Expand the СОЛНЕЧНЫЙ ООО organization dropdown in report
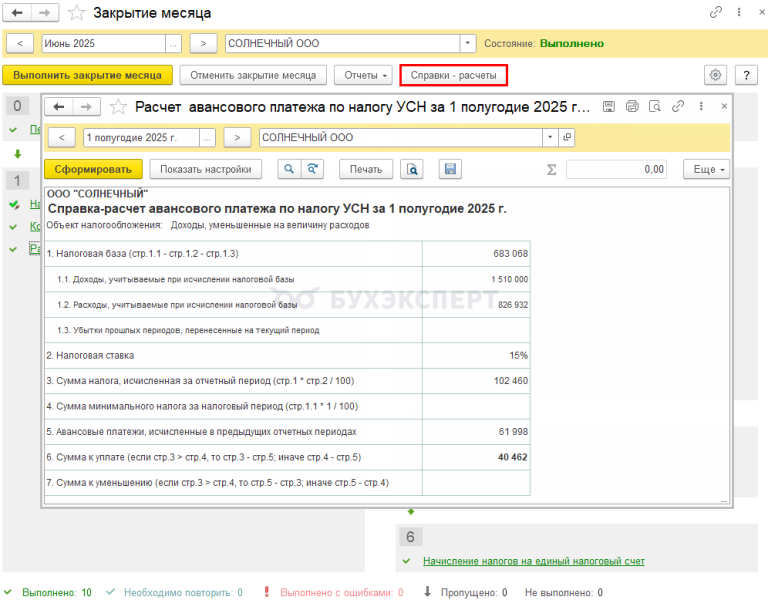This screenshot has height=600, width=768. 549,137
